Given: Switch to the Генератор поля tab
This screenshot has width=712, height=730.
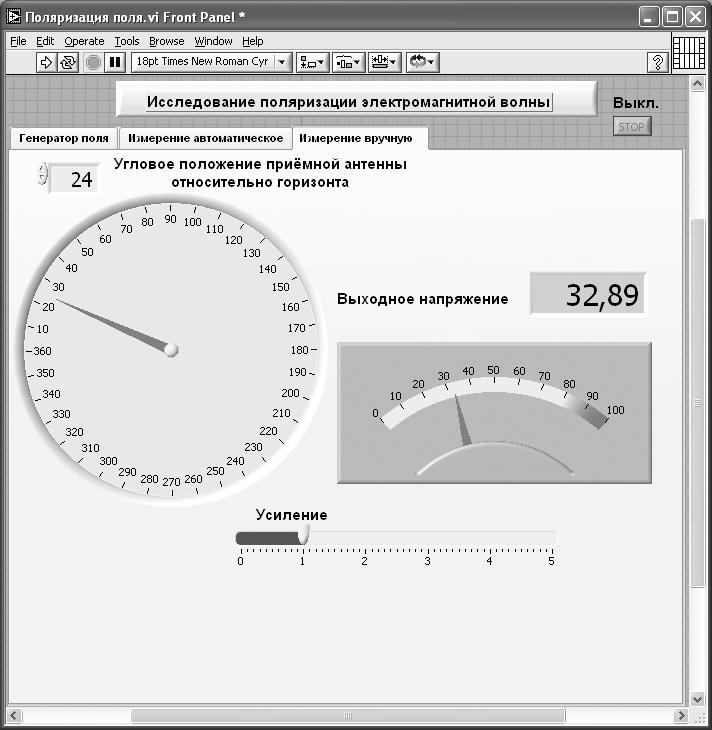Looking at the screenshot, I should [64, 138].
